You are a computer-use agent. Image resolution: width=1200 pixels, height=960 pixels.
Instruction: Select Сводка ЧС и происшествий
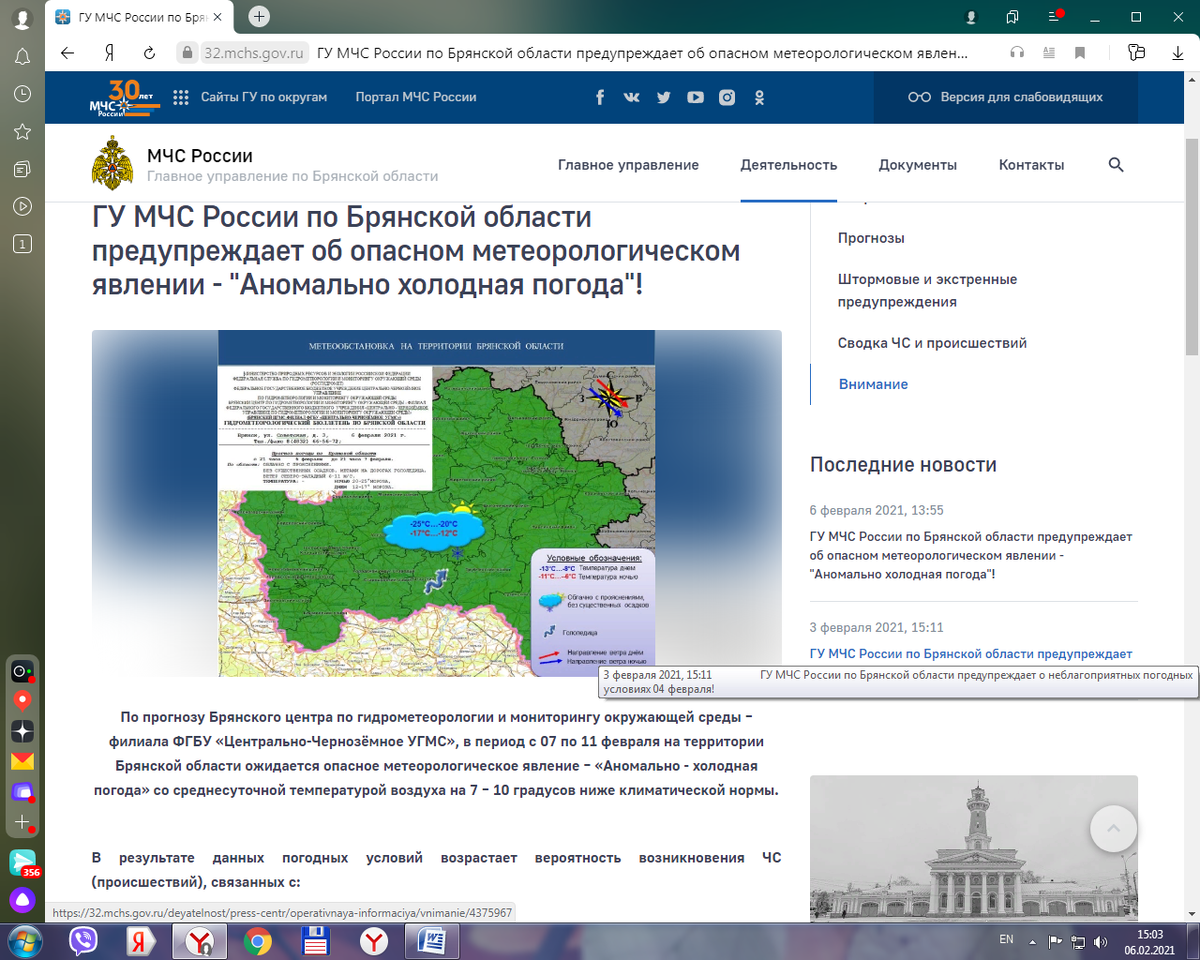click(932, 343)
